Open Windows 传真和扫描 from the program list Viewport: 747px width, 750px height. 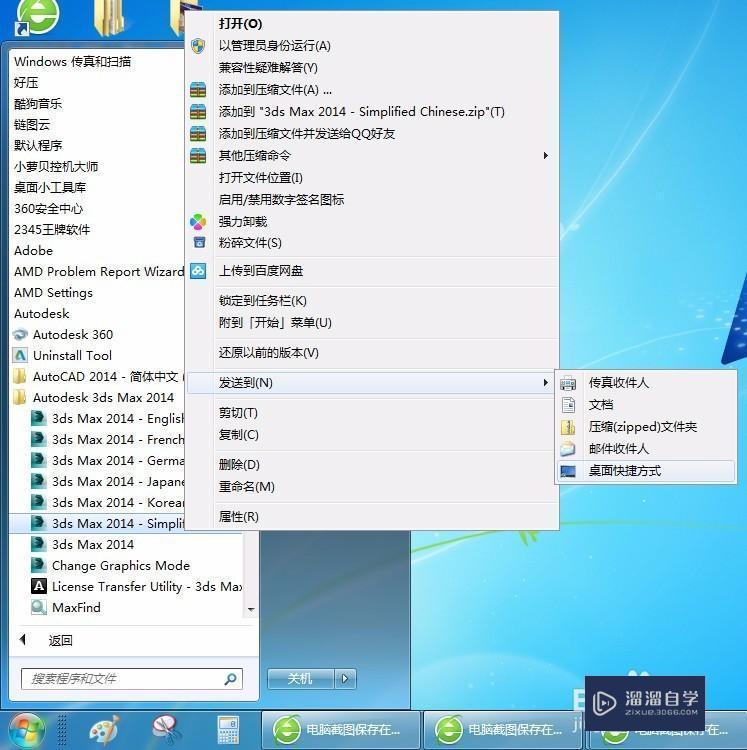[x=73, y=62]
